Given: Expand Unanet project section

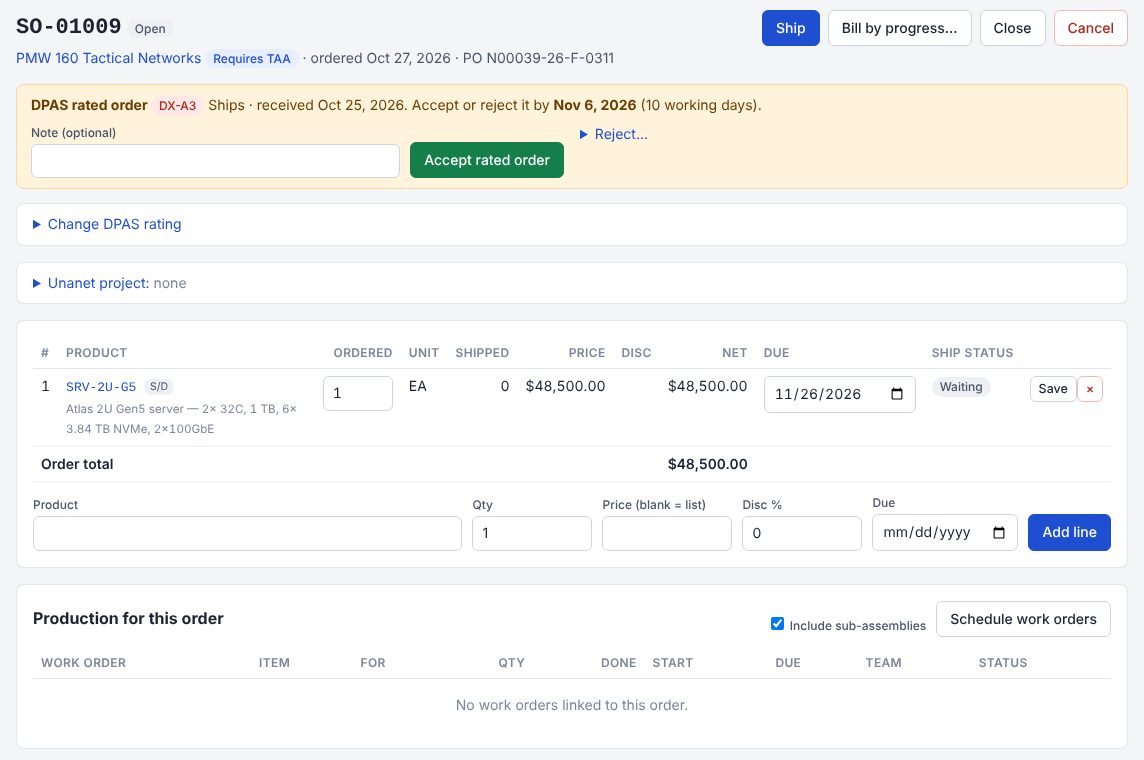Looking at the screenshot, I should click(x=109, y=283).
